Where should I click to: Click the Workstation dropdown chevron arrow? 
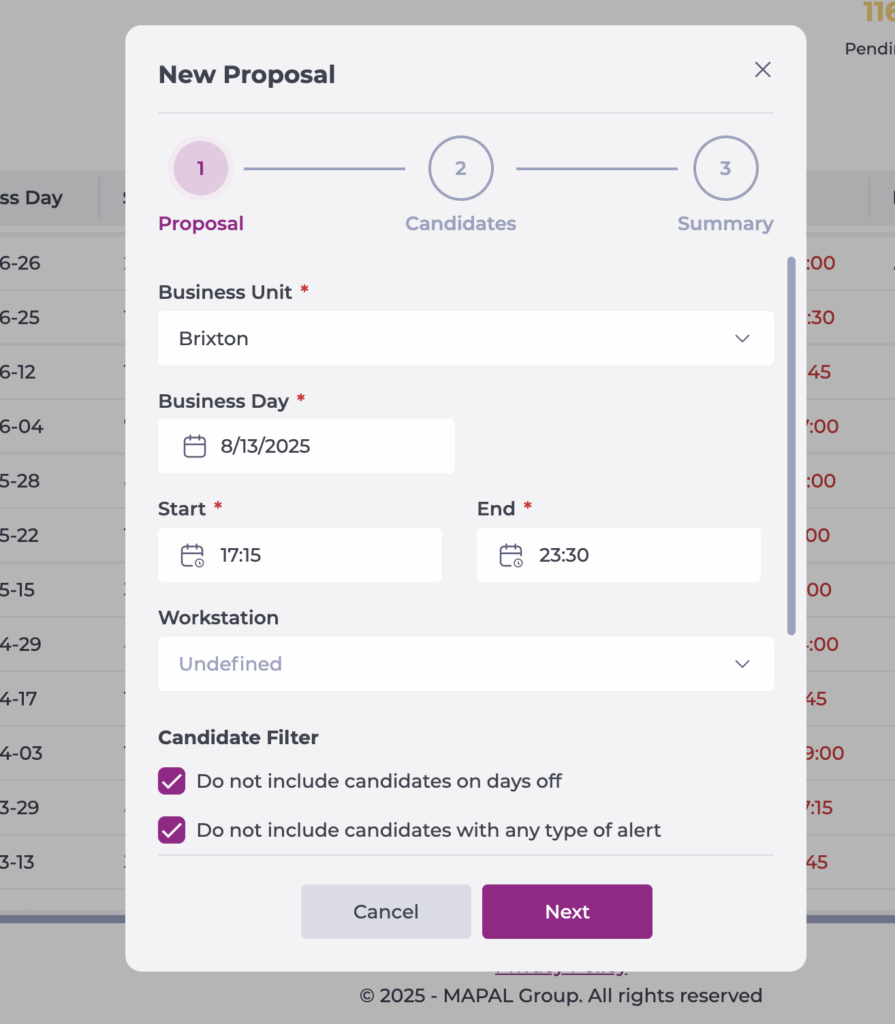(742, 664)
